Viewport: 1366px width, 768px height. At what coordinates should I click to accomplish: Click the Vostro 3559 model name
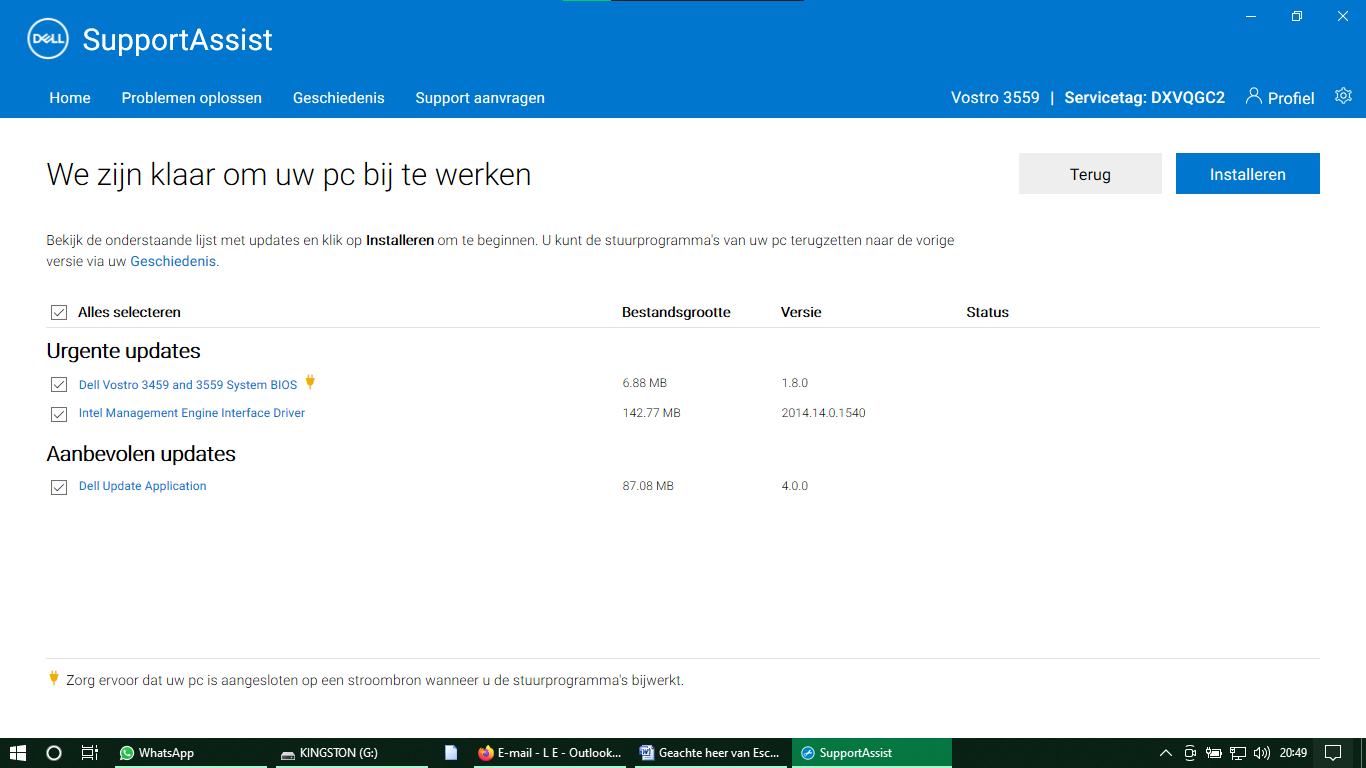pos(995,98)
